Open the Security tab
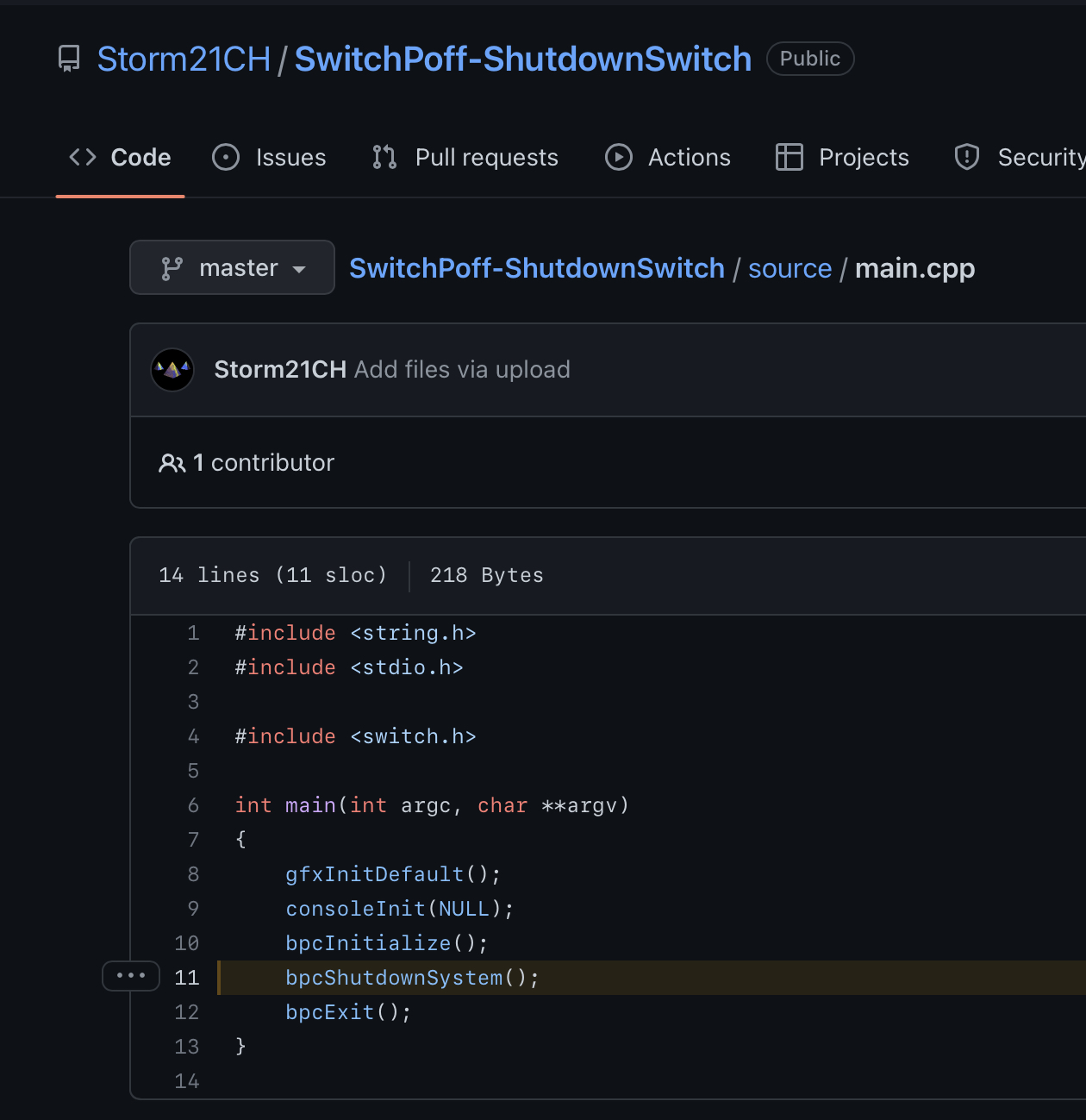1086x1120 pixels. point(1020,157)
